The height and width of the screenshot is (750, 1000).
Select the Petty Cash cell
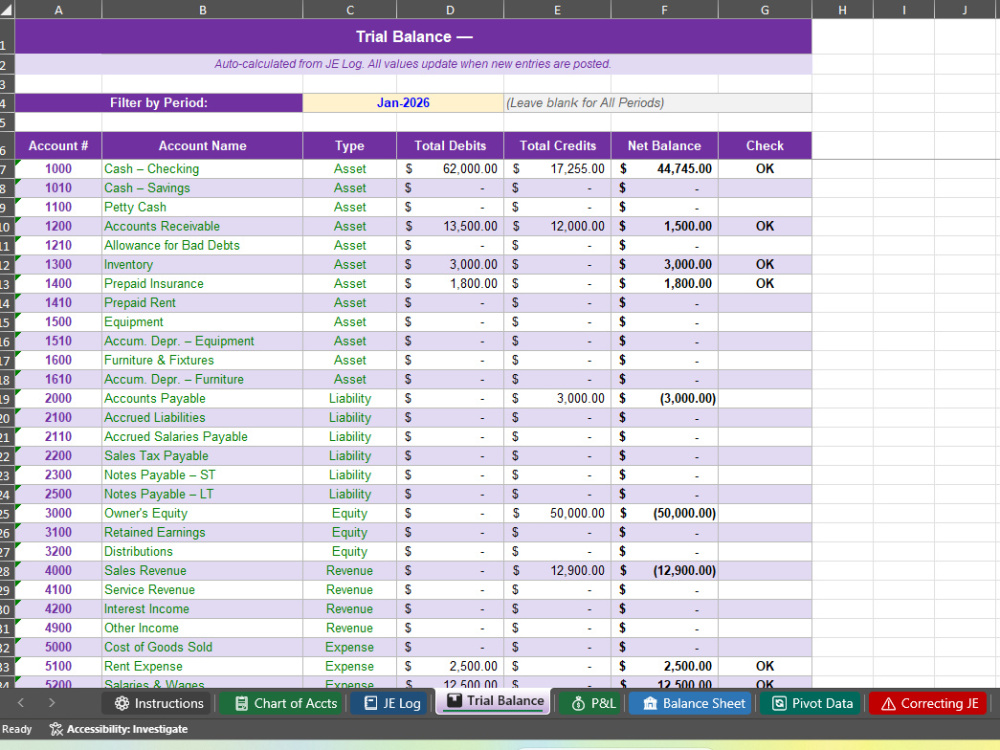(x=202, y=207)
